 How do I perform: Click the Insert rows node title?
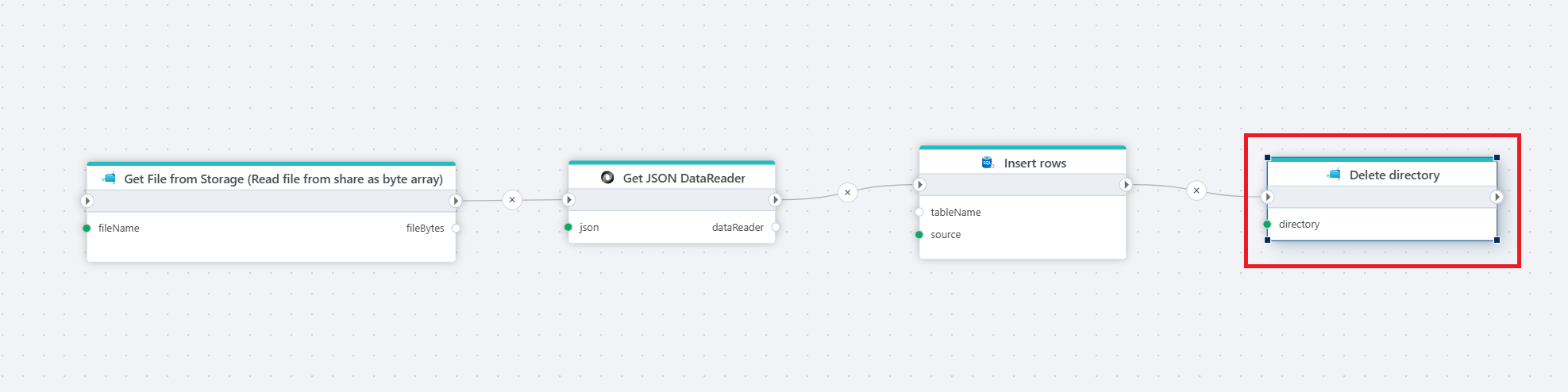coord(1034,163)
